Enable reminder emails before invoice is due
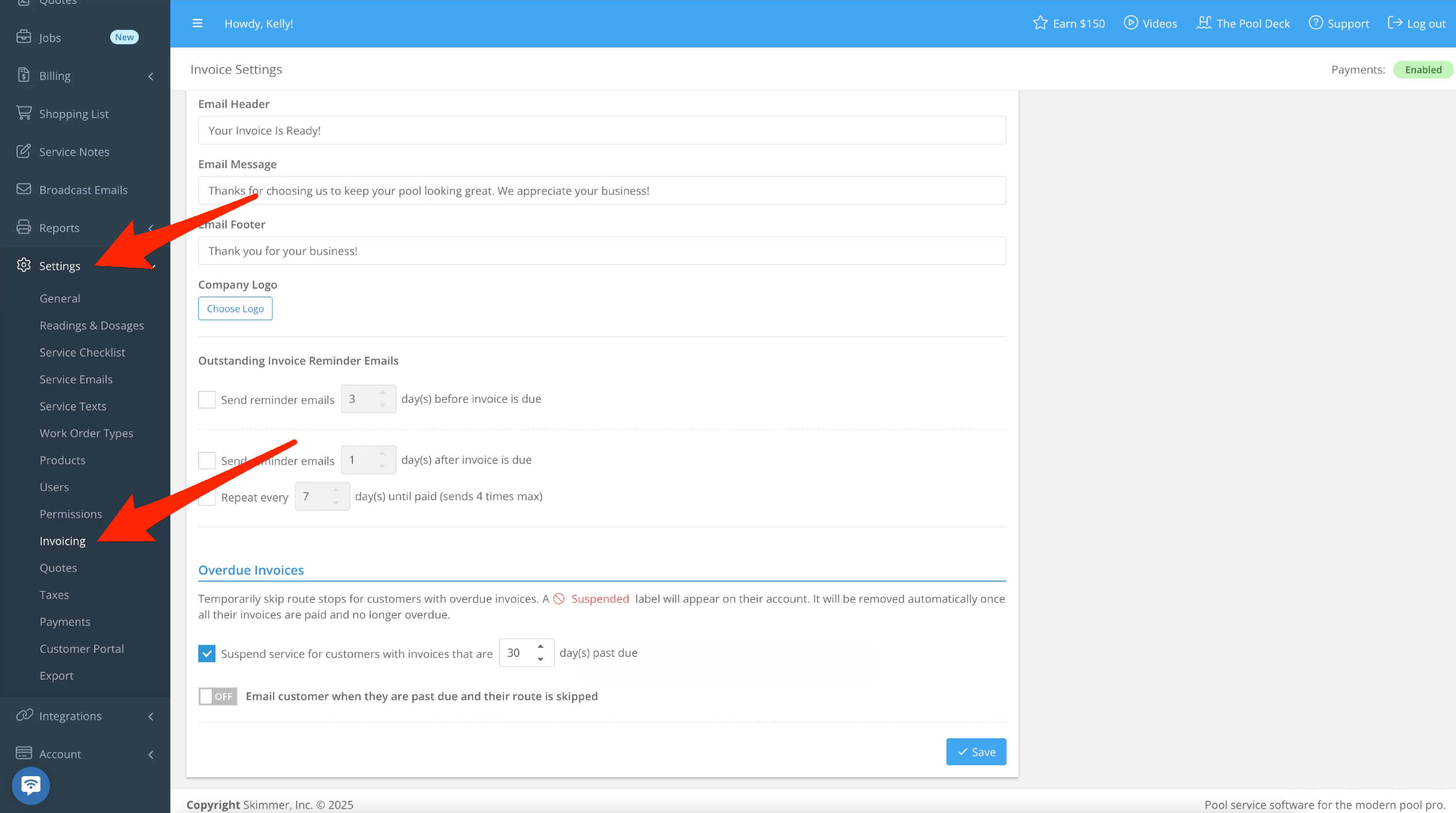1456x813 pixels. tap(207, 399)
